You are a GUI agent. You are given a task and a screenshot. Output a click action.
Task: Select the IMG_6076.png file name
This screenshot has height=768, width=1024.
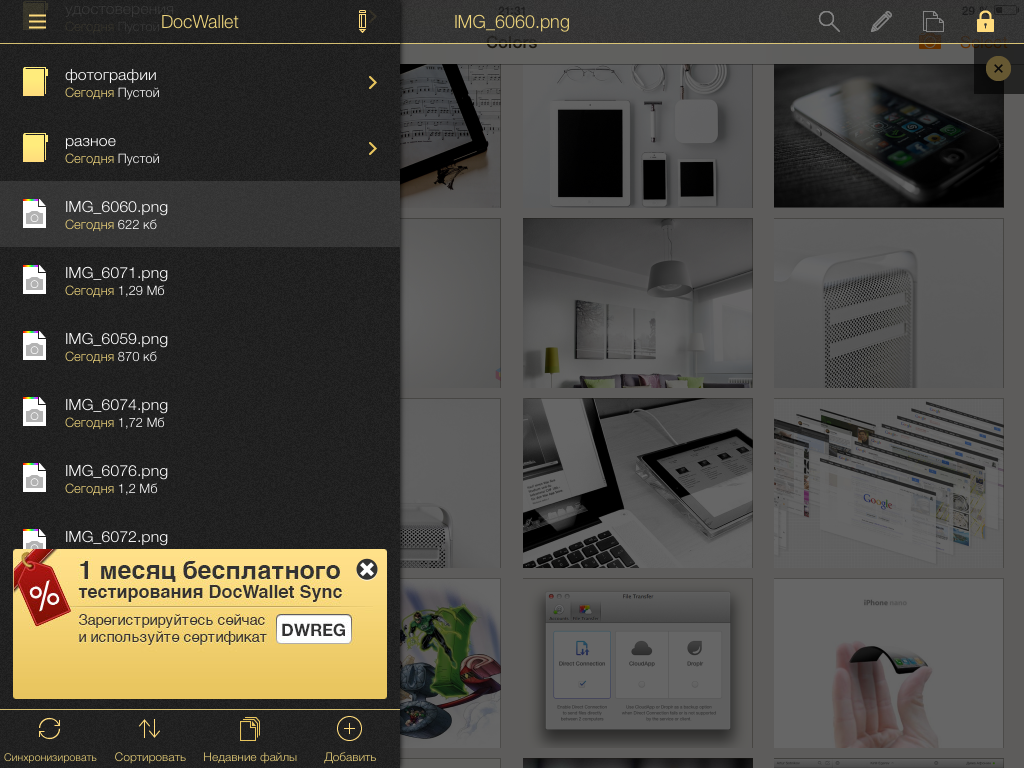[x=116, y=470]
